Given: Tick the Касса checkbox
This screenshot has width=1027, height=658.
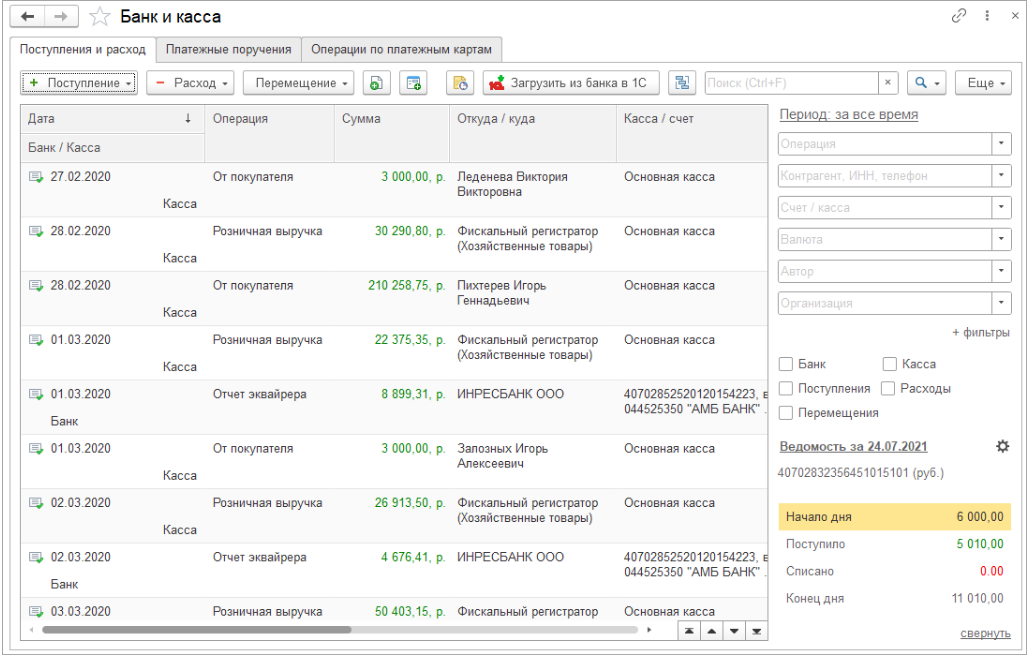Looking at the screenshot, I should coord(890,365).
